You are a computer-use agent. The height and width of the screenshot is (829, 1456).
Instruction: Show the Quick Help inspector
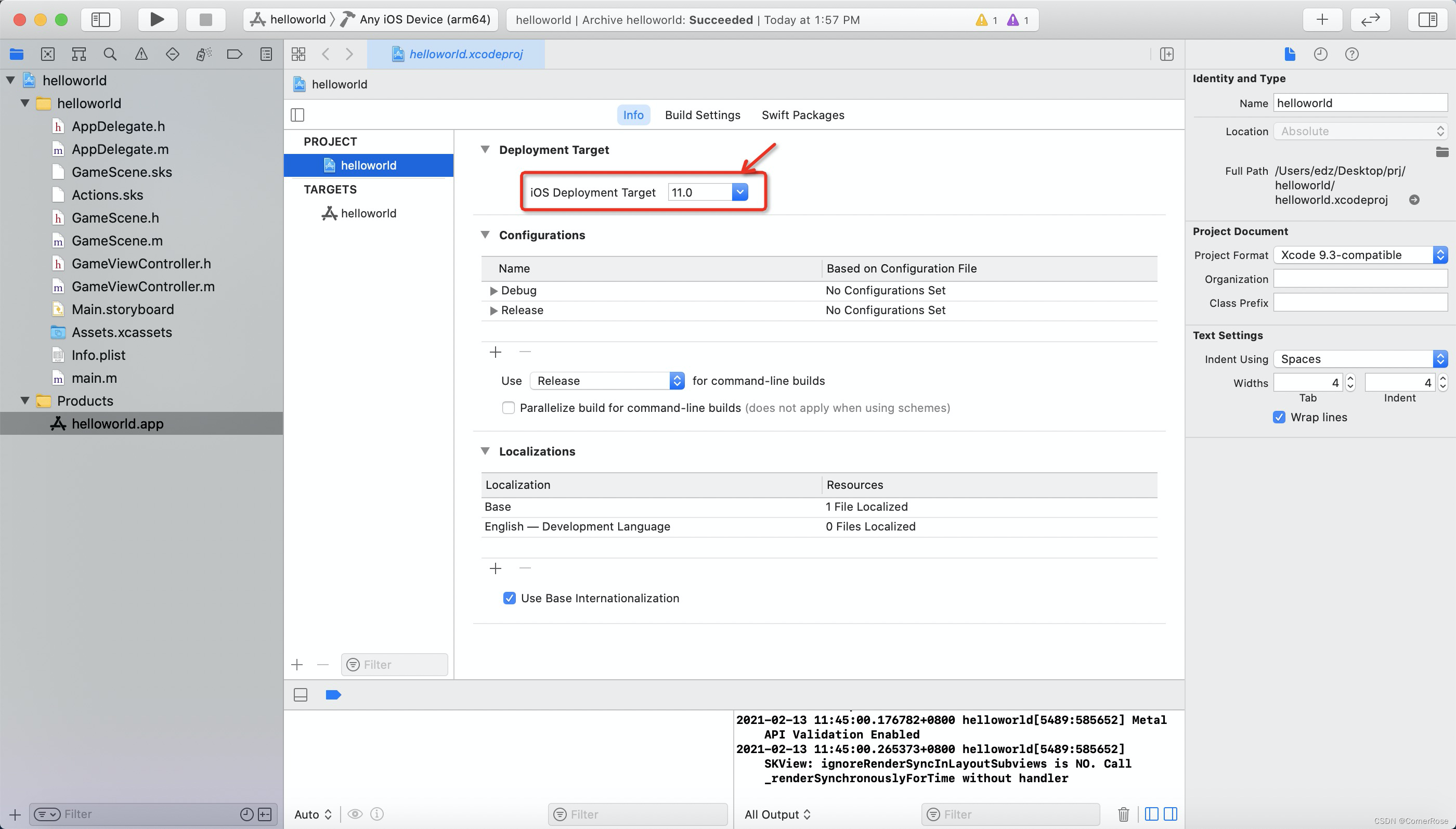click(x=1351, y=54)
